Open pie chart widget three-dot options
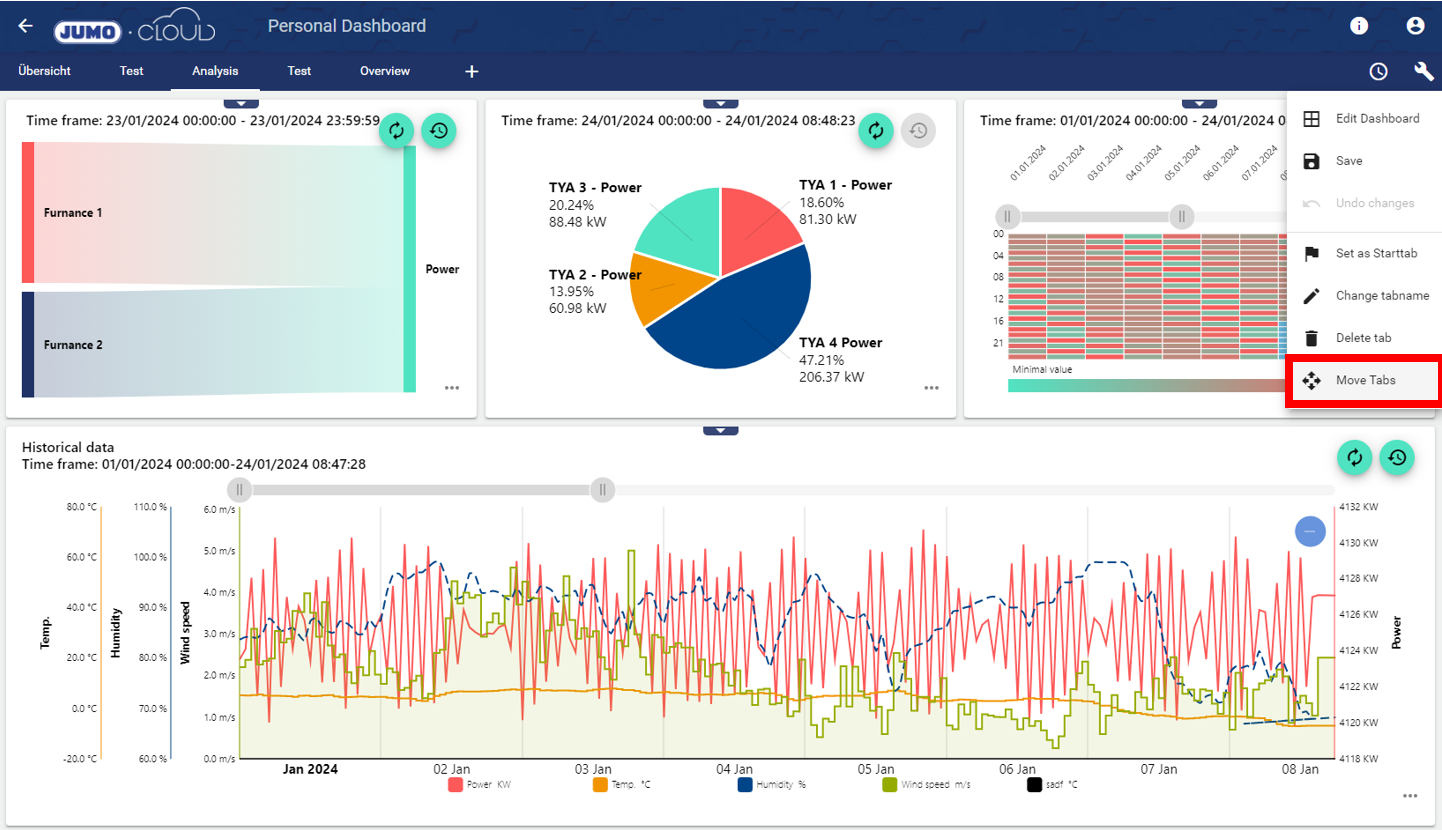This screenshot has height=830, width=1442. (x=931, y=388)
